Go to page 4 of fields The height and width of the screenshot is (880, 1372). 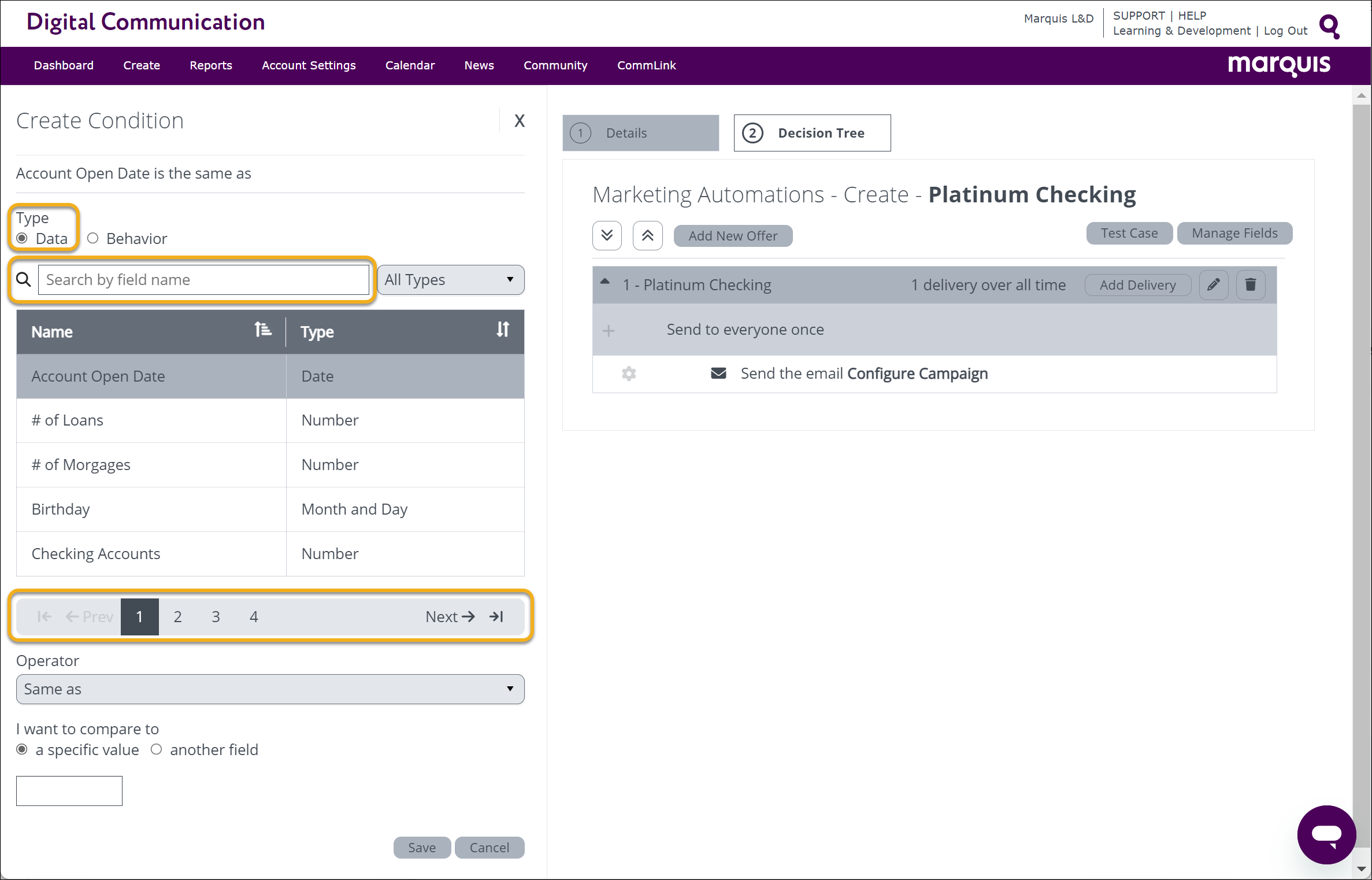(x=254, y=616)
